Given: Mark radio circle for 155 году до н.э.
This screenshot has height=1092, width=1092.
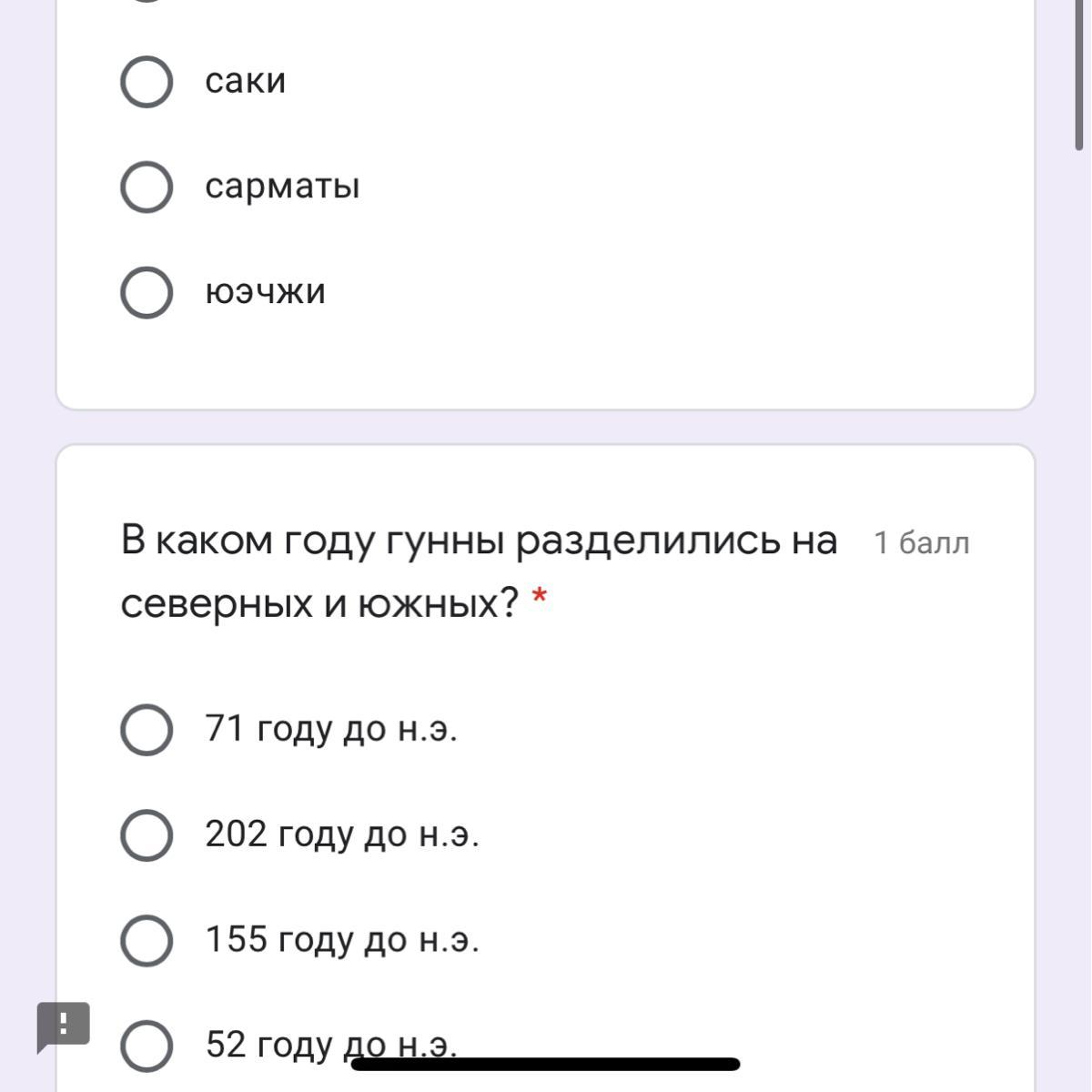Looking at the screenshot, I should (x=147, y=940).
